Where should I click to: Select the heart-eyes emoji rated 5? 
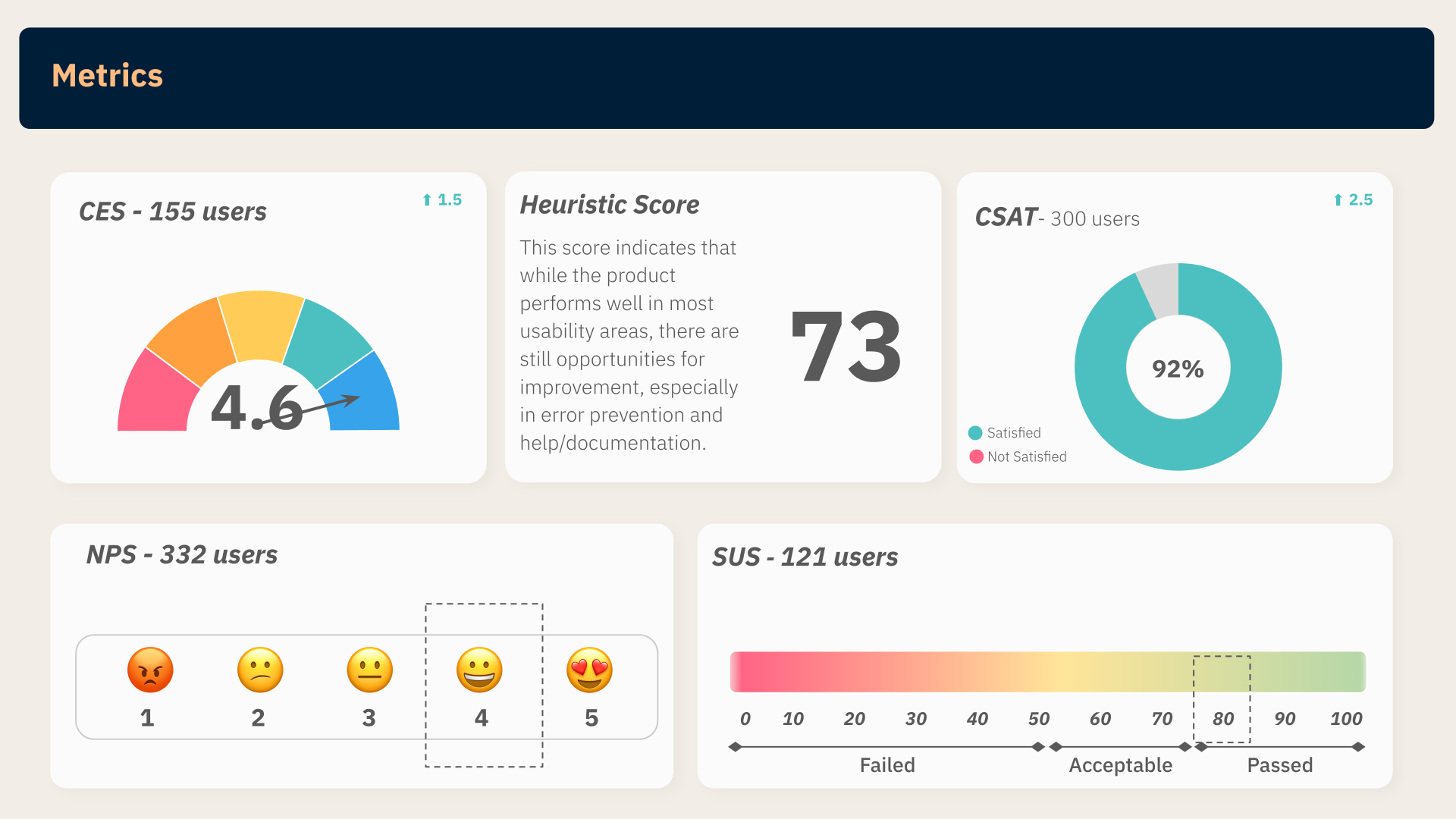(x=589, y=670)
